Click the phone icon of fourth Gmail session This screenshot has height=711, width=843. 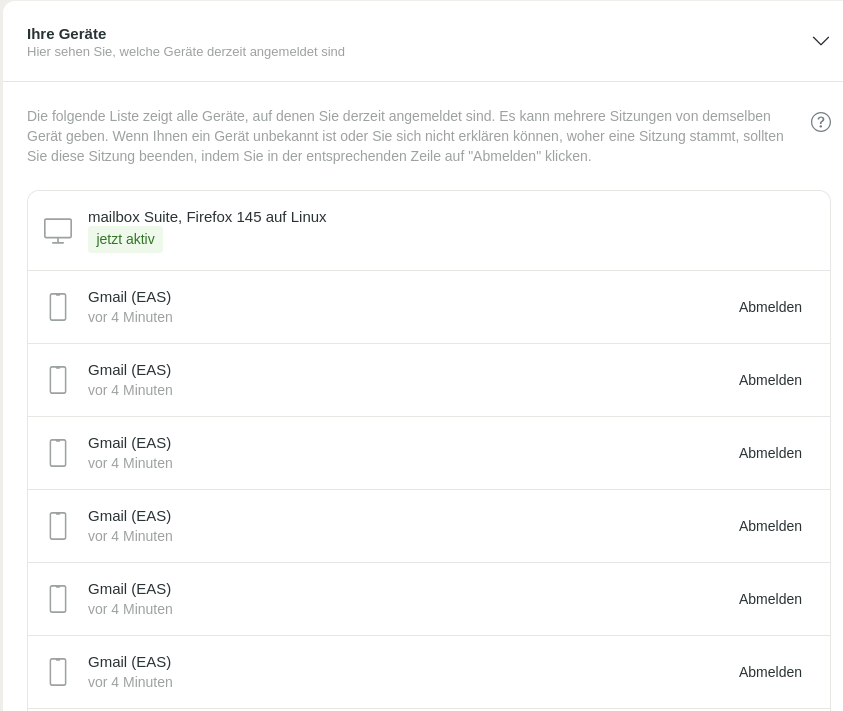(58, 526)
